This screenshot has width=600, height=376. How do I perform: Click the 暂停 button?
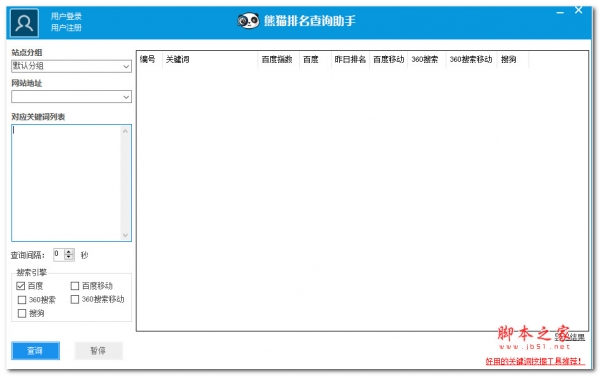coord(98,351)
